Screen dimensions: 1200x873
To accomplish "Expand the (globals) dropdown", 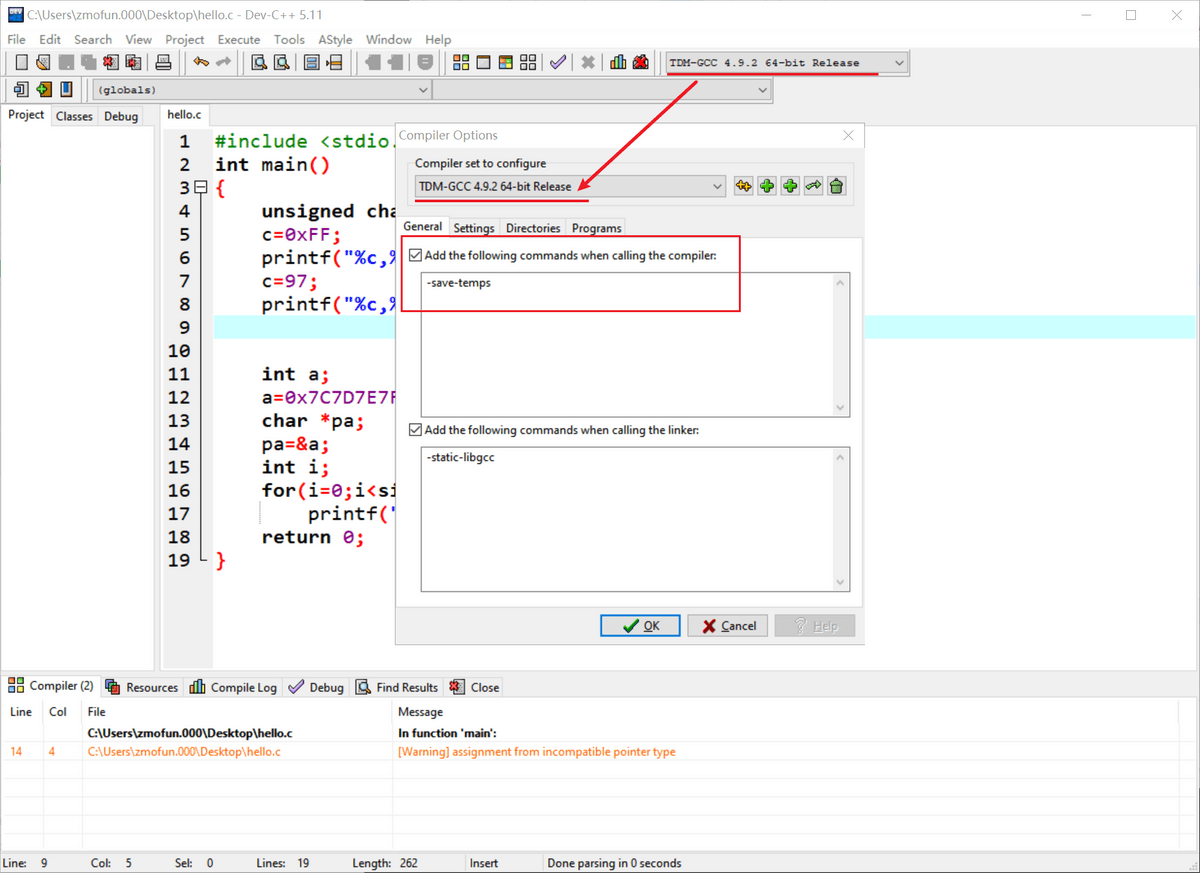I will tap(424, 89).
